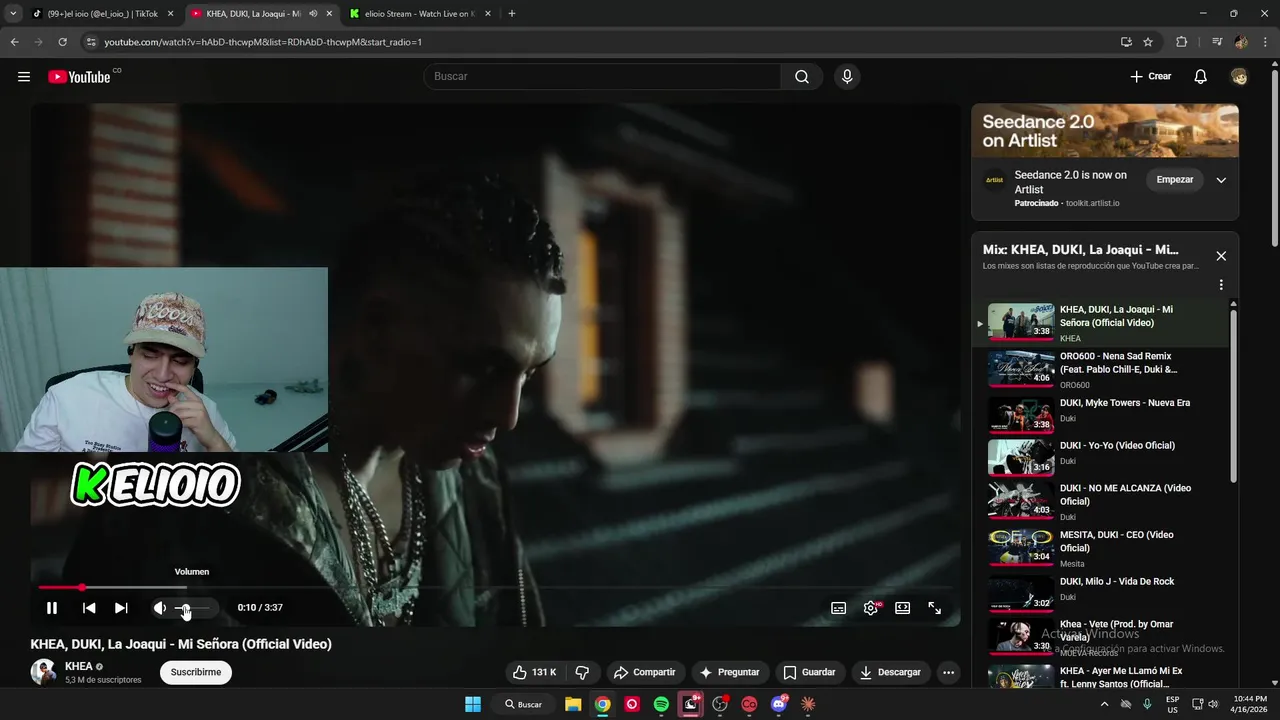Adjust the volume slider
Screen dimensions: 1280x720
pyautogui.click(x=194, y=608)
